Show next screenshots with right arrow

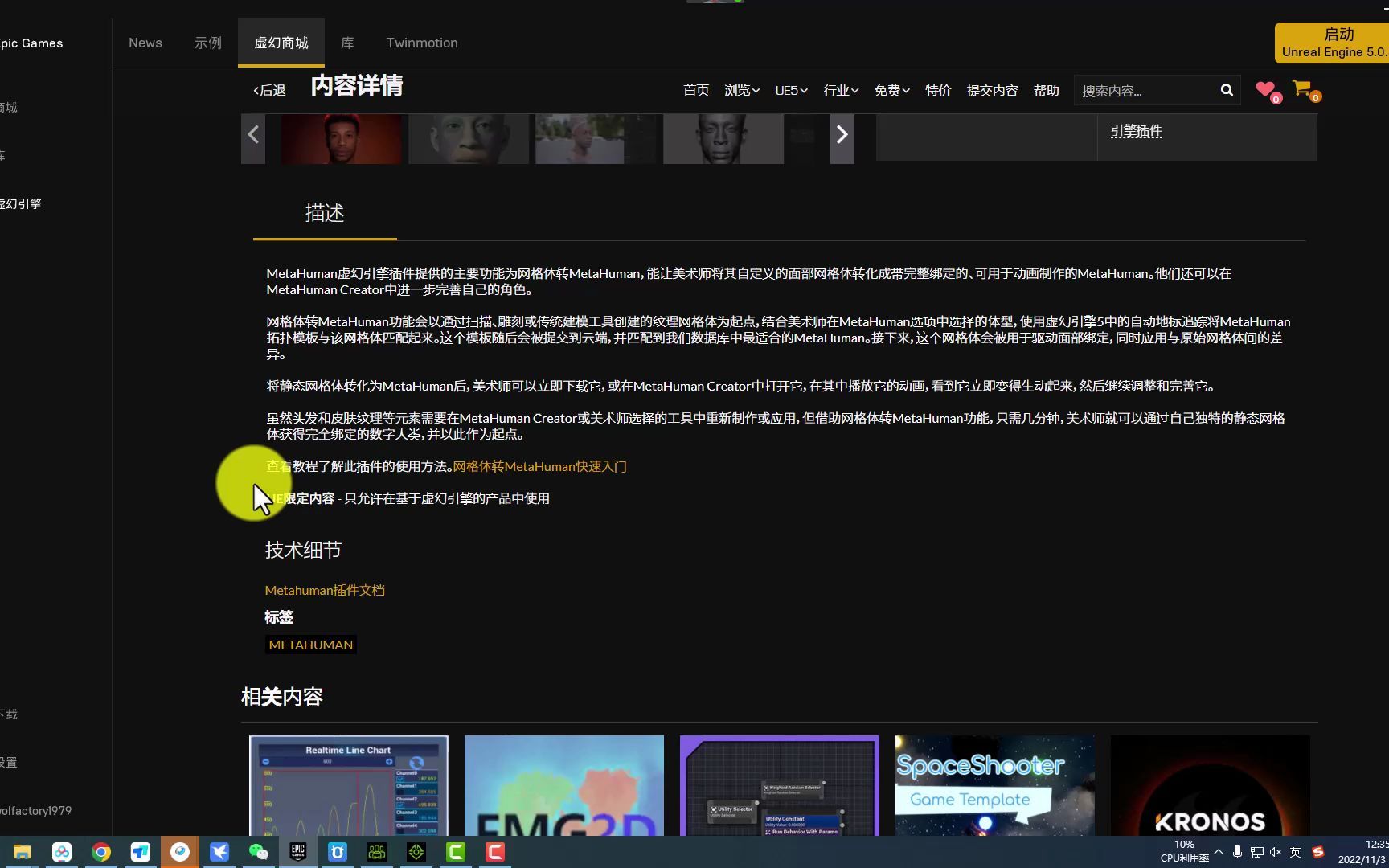tap(842, 135)
